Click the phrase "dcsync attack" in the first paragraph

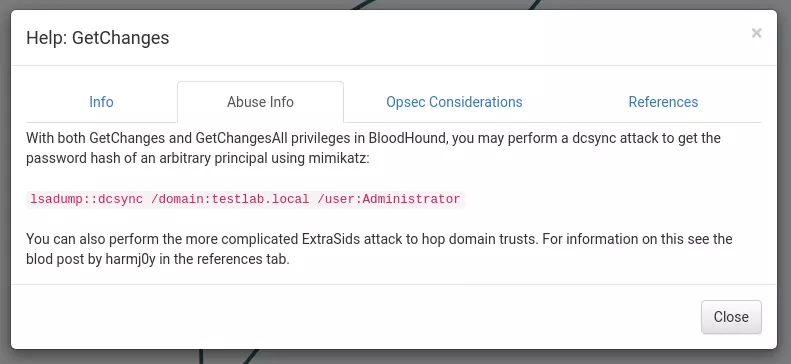[615, 138]
